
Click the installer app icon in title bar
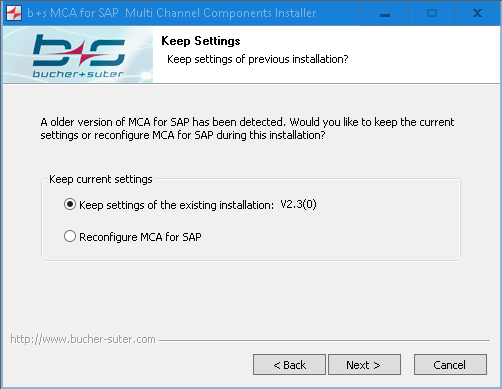[x=14, y=13]
